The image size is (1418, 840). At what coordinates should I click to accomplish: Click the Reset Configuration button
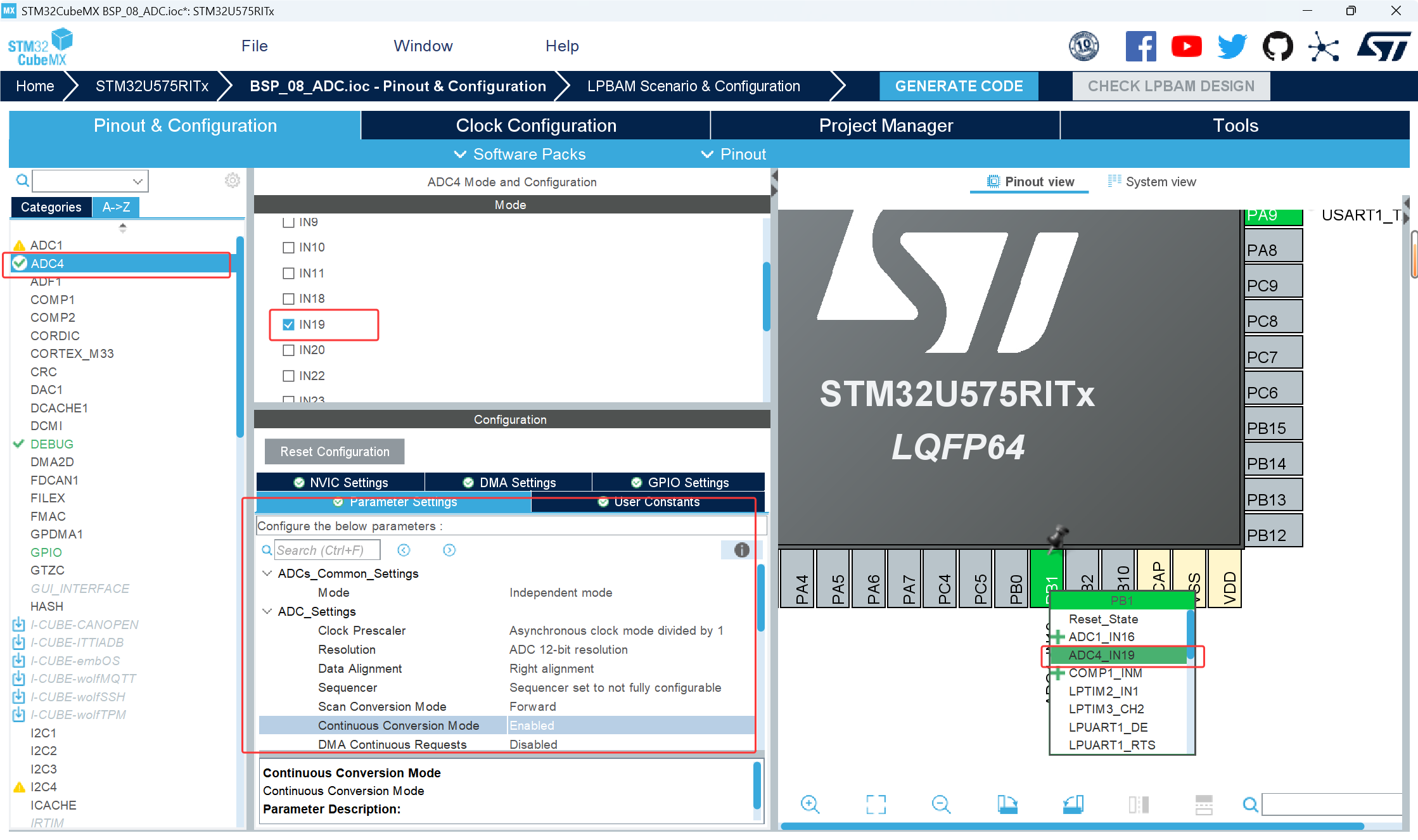[x=335, y=451]
